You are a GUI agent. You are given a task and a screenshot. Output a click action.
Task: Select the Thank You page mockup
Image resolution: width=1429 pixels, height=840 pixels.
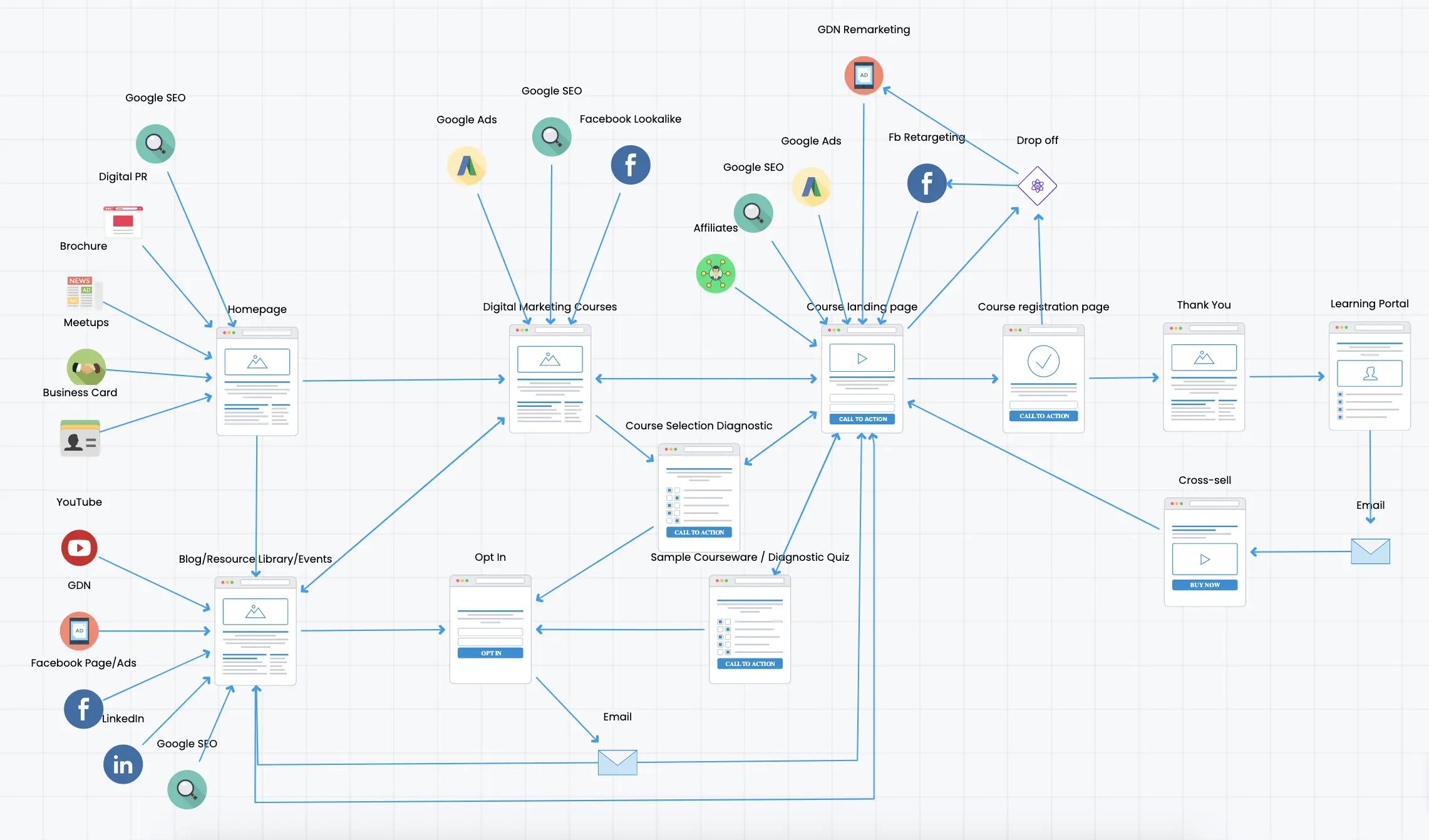1204,377
